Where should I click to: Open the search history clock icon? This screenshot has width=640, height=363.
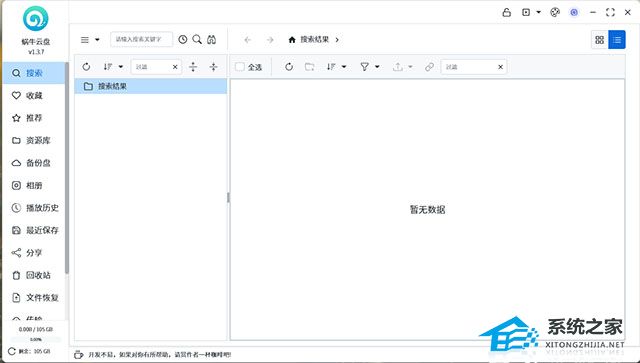point(182,40)
